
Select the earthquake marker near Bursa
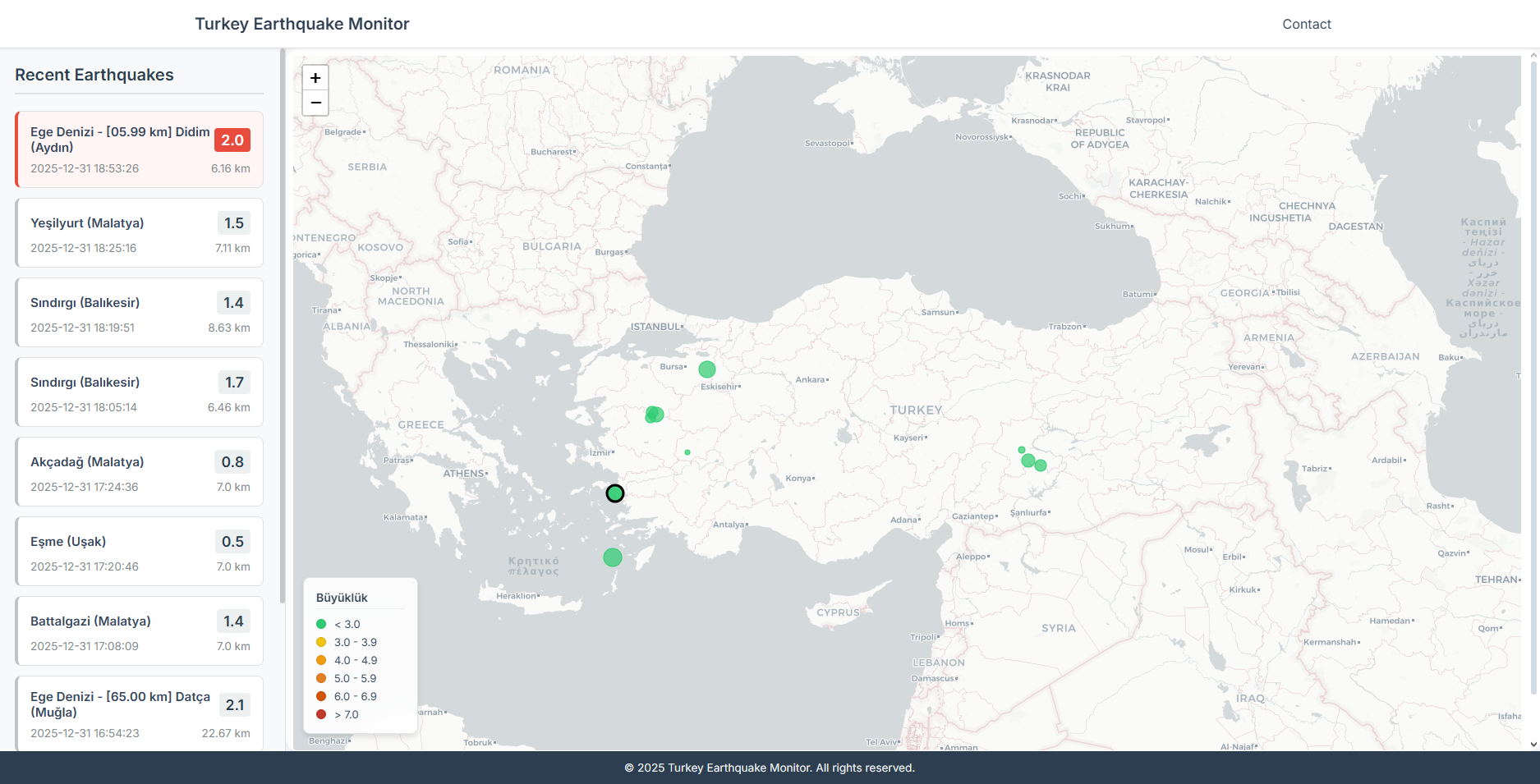point(706,369)
